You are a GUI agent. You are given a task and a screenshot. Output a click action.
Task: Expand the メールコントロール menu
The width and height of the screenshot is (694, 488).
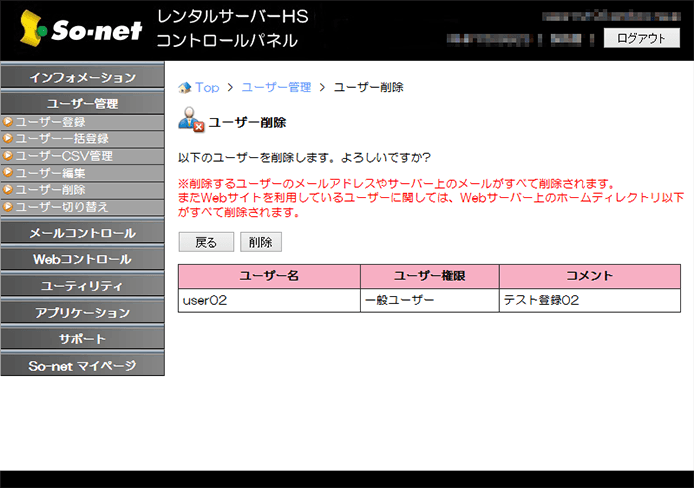[x=82, y=233]
